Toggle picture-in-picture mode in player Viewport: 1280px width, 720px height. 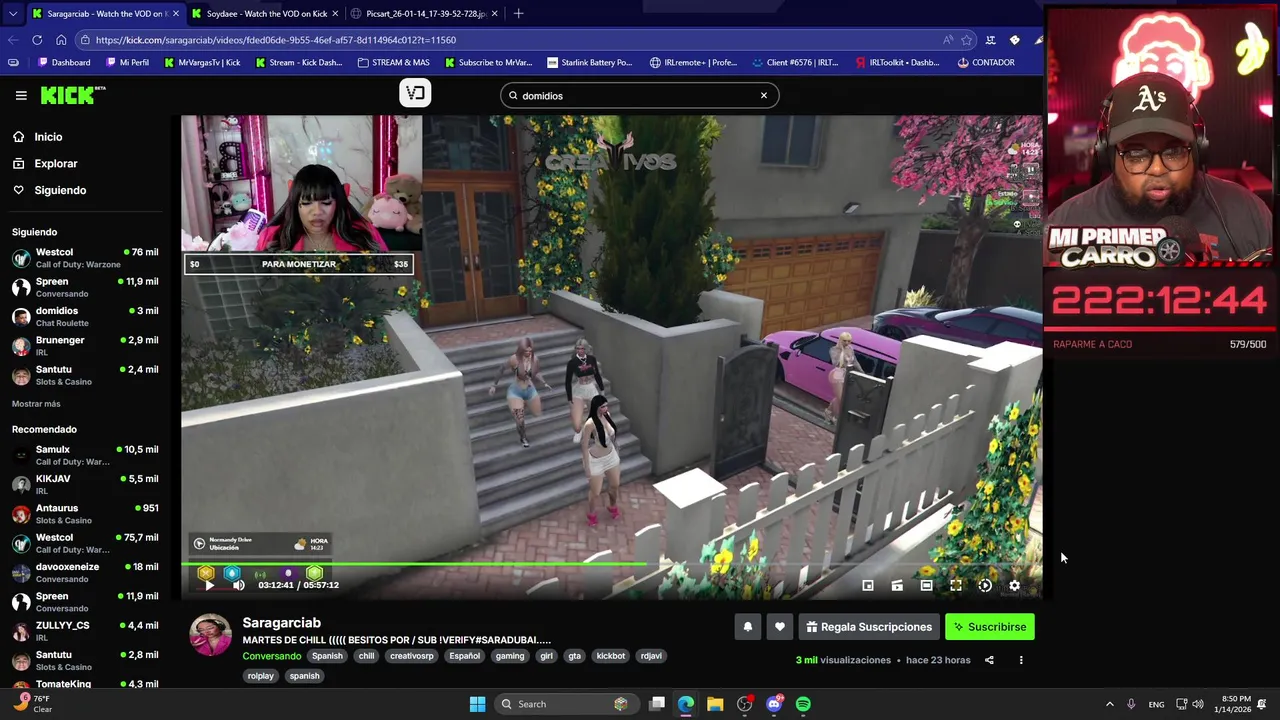tap(868, 586)
